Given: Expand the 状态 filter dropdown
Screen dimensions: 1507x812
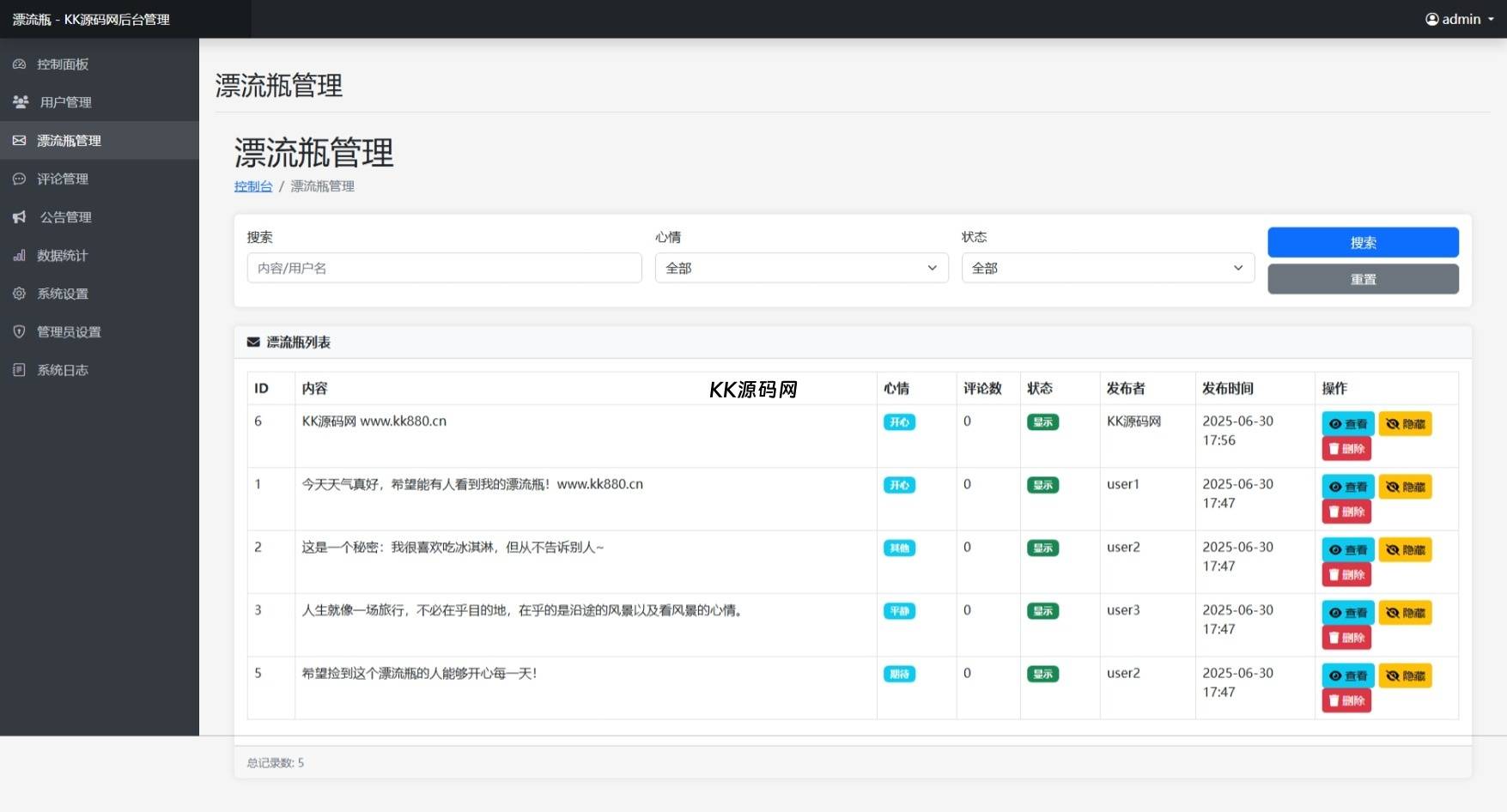Looking at the screenshot, I should click(x=1108, y=268).
